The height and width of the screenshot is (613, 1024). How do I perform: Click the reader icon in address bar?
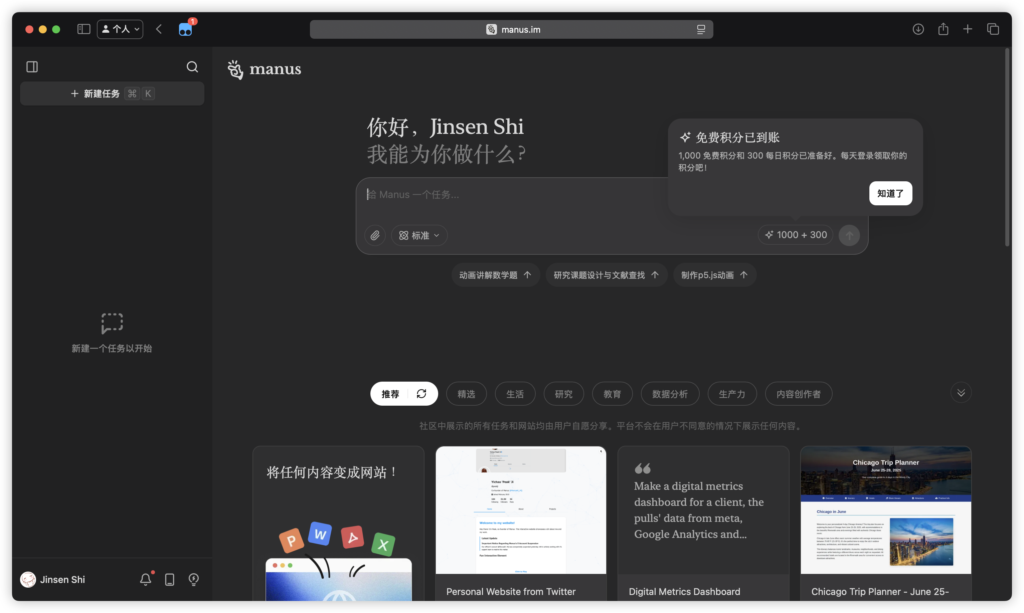pyautogui.click(x=701, y=29)
